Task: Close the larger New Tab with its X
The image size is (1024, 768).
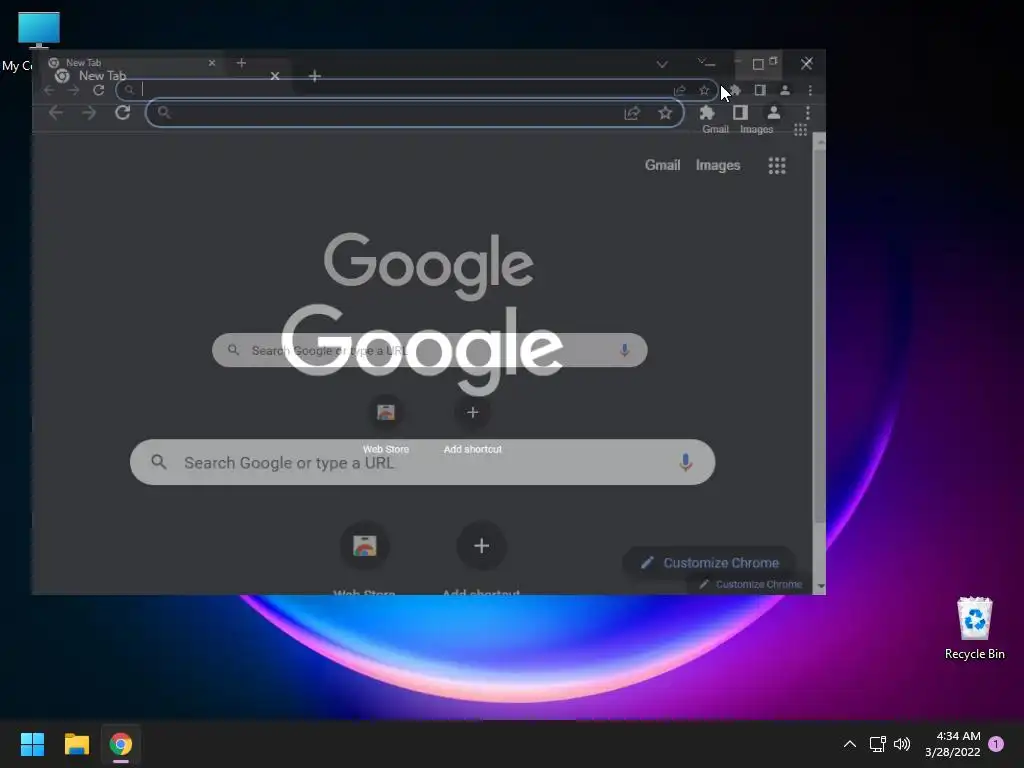Action: coord(275,76)
